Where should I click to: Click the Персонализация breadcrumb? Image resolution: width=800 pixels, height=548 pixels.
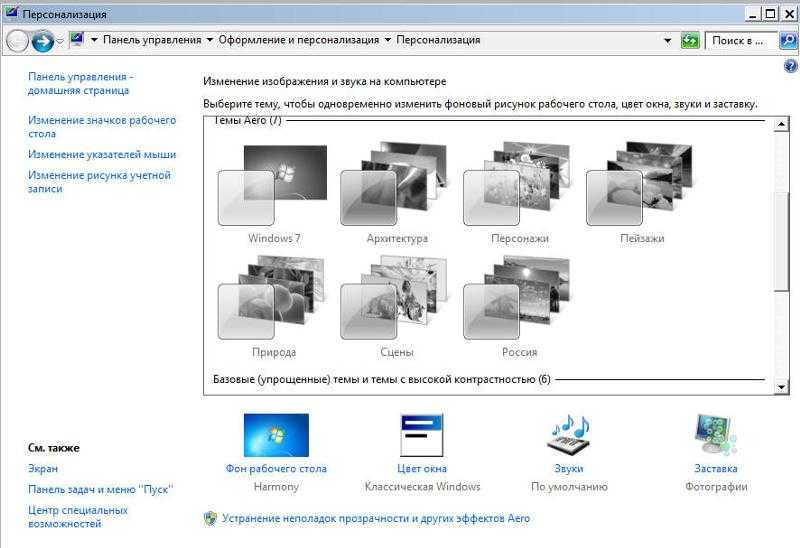tap(438, 40)
